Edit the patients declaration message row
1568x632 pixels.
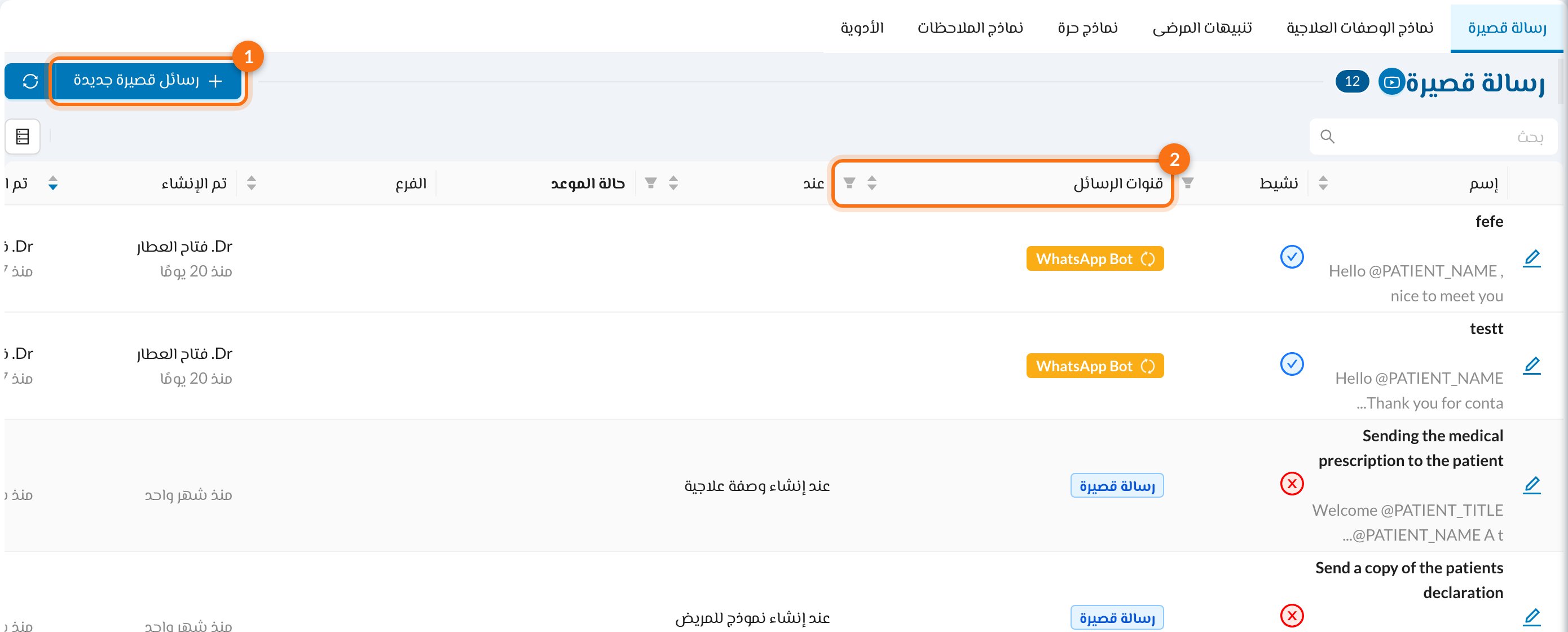click(1531, 617)
